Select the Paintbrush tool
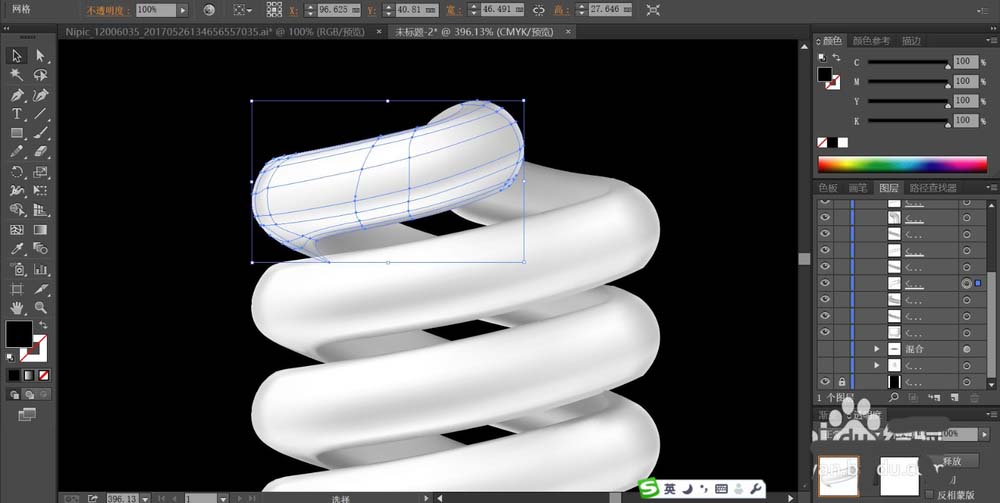Viewport: 1000px width, 503px height. 40,133
